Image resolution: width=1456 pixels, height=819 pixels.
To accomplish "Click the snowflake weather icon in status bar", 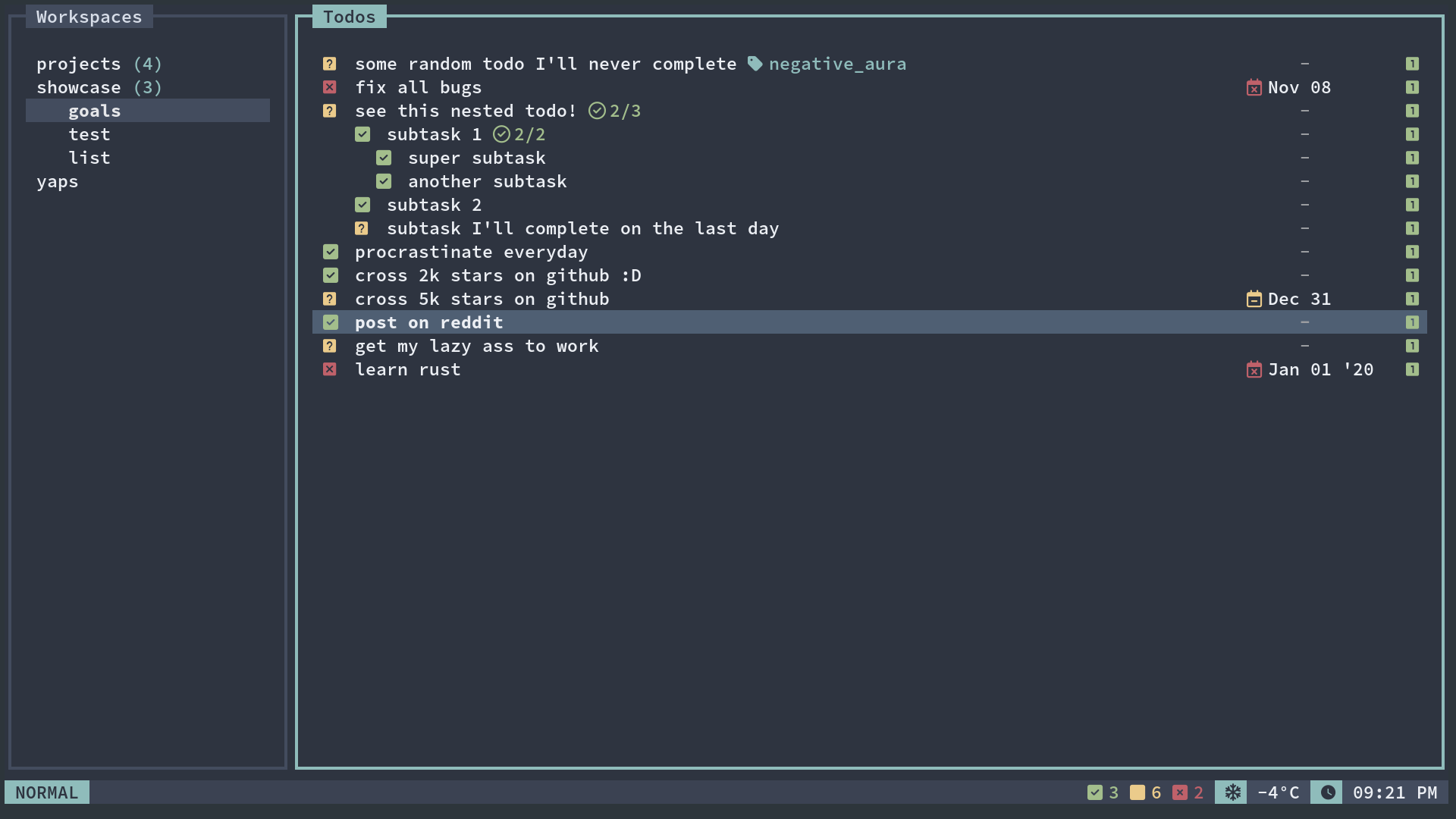I will 1232,792.
